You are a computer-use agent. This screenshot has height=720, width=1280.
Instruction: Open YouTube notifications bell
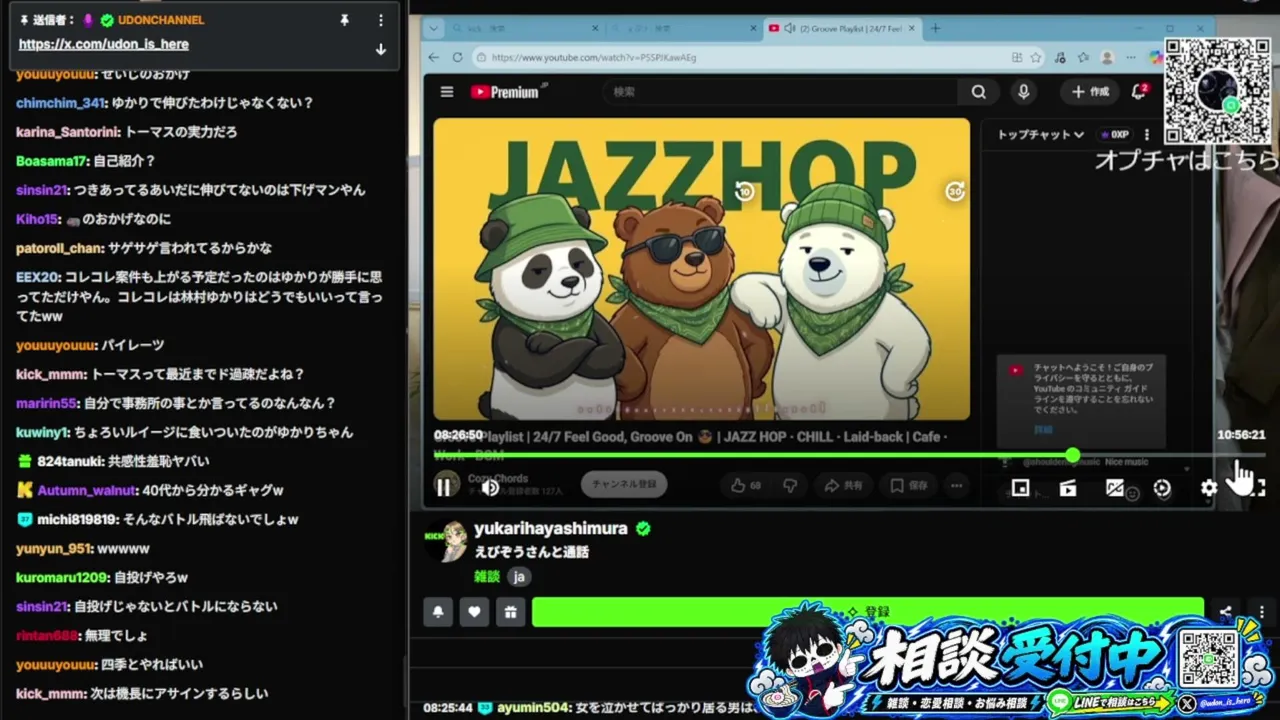(x=1138, y=92)
